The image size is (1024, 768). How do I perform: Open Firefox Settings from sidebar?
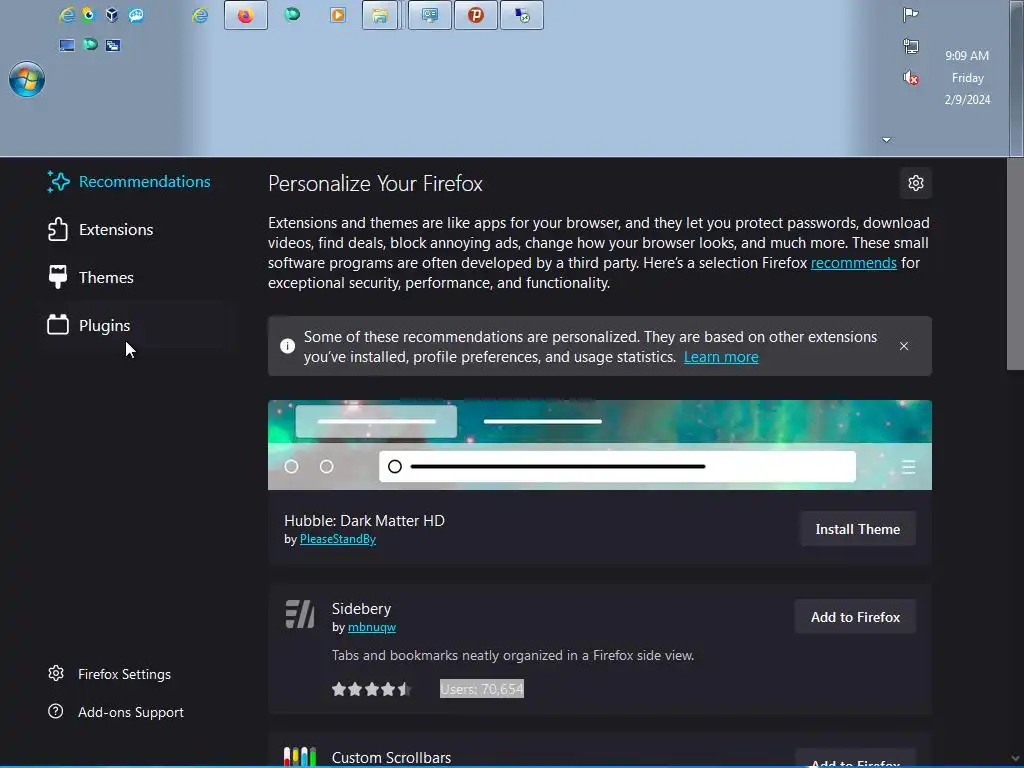pyautogui.click(x=109, y=674)
